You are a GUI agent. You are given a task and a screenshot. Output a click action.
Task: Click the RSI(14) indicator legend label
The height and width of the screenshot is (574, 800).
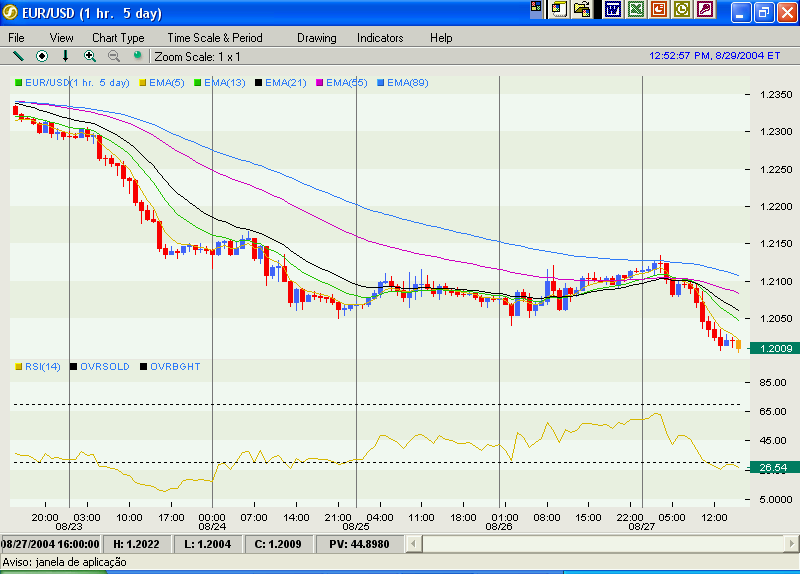[42, 367]
